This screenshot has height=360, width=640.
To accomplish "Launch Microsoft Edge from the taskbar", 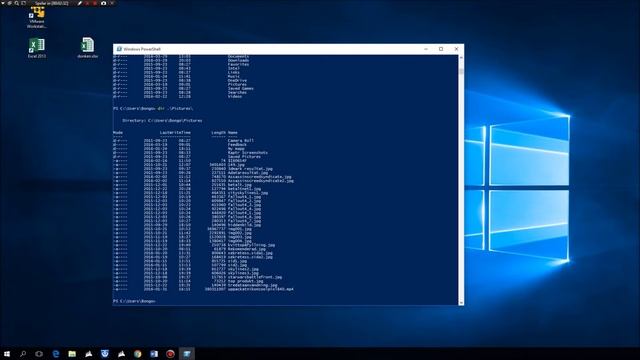I will [56, 354].
